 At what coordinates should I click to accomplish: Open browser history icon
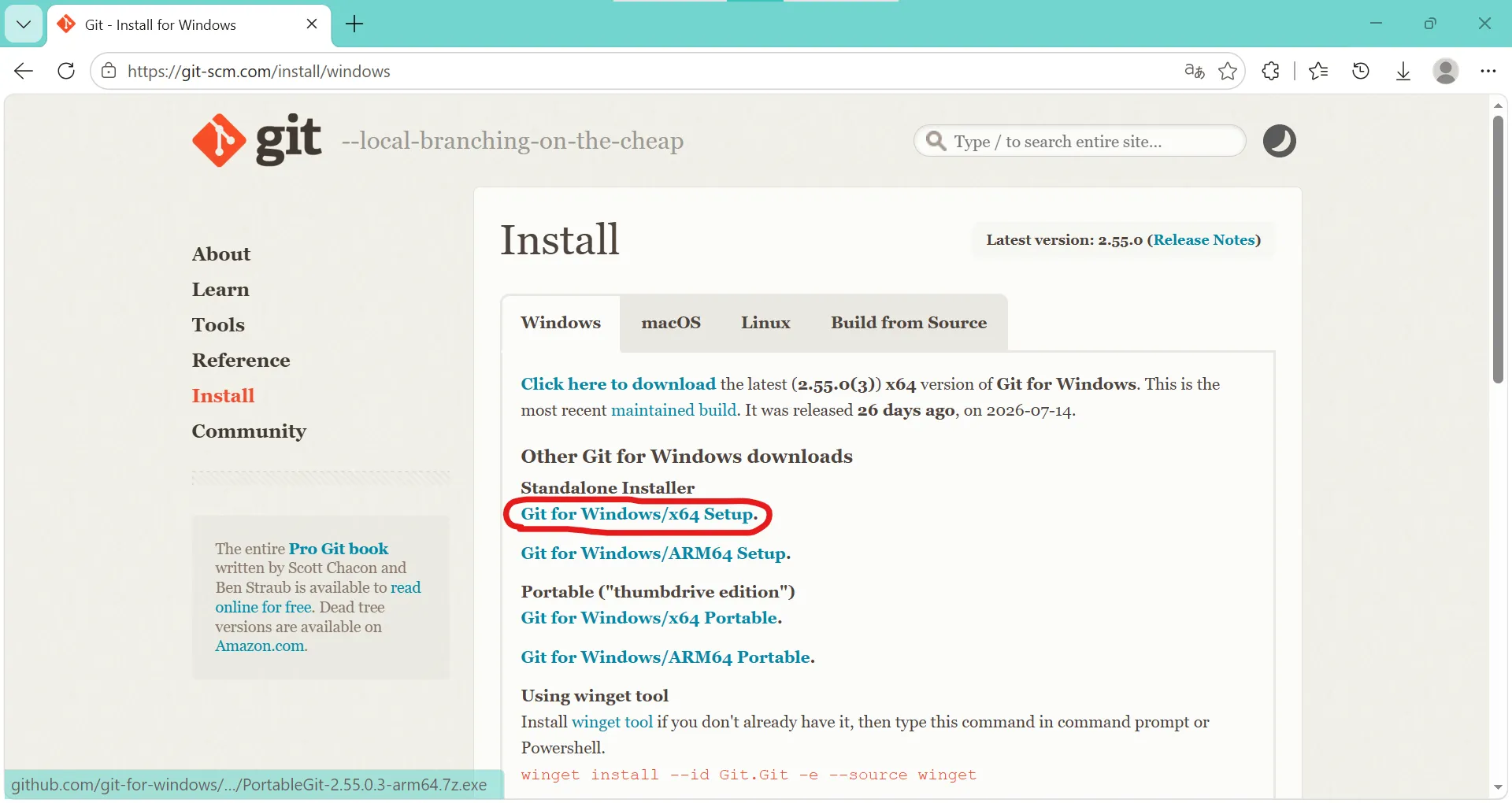1361,71
